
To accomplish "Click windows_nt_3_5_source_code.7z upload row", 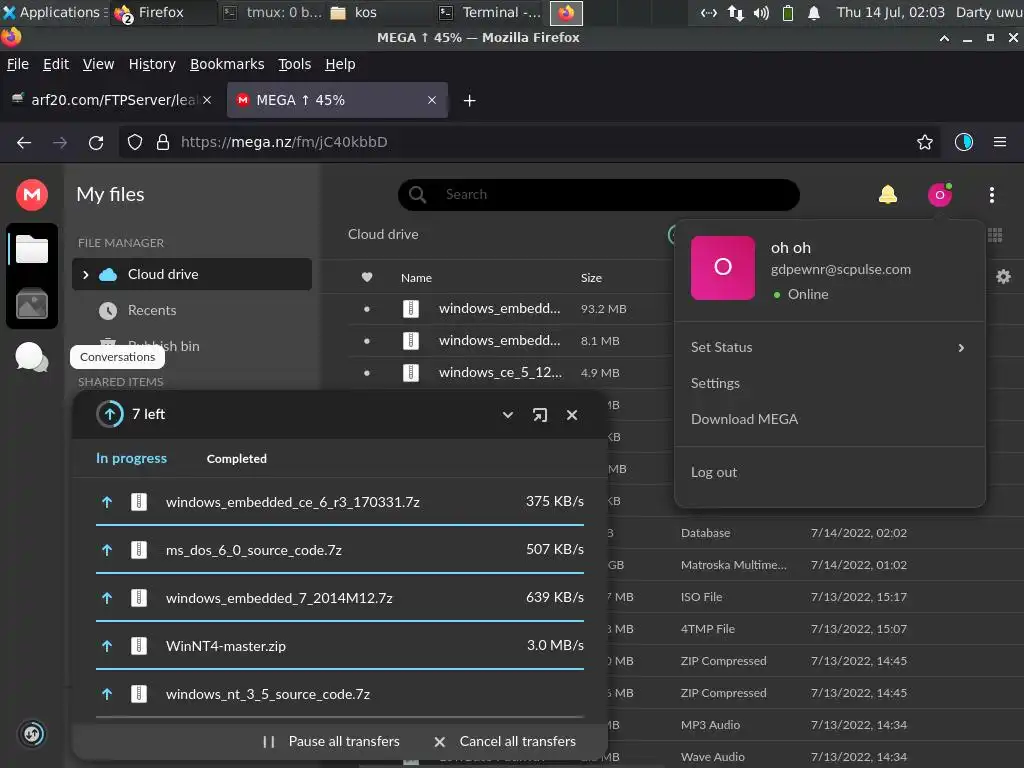I will [340, 694].
